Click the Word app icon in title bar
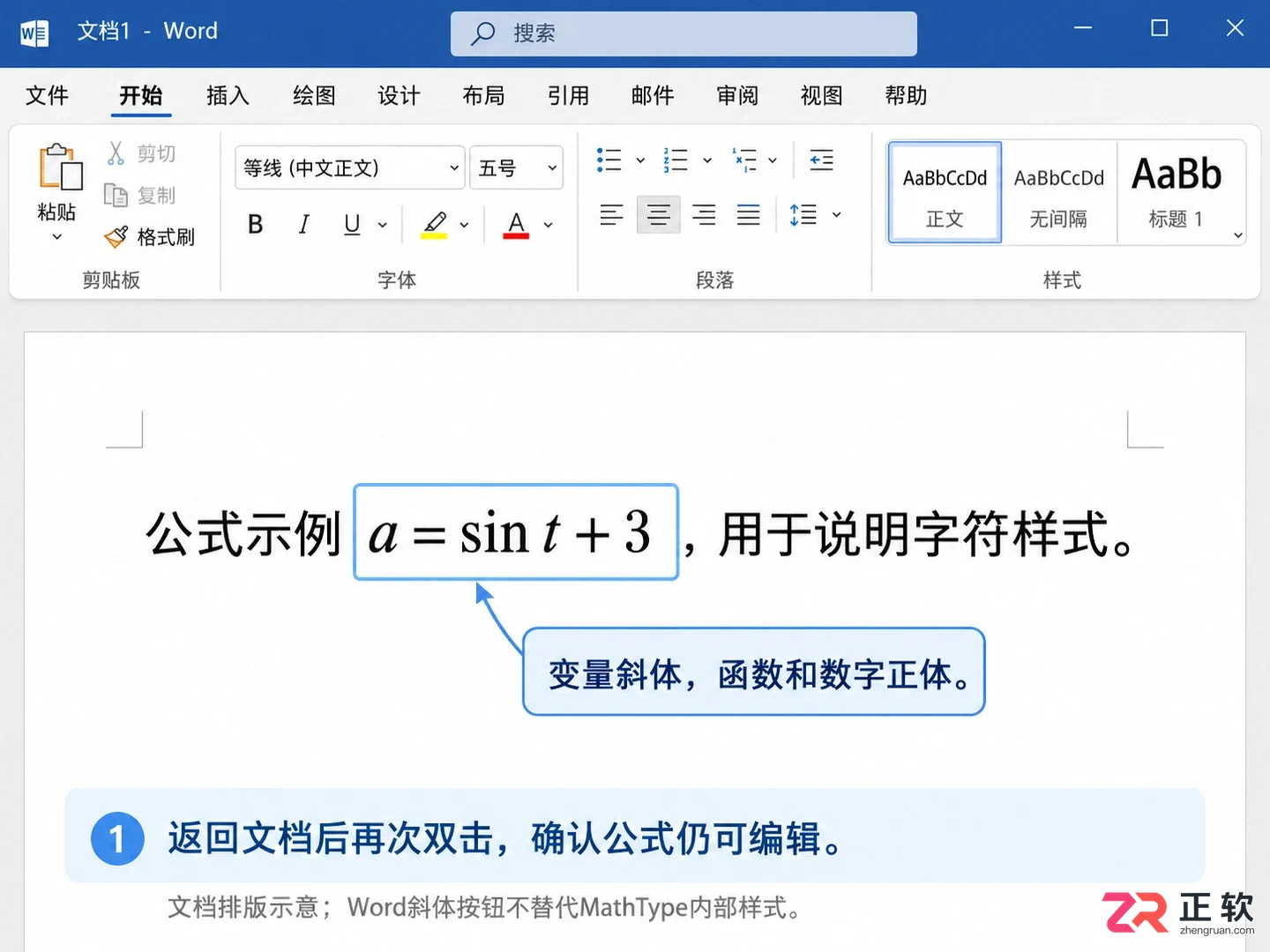Image resolution: width=1270 pixels, height=952 pixels. [34, 33]
